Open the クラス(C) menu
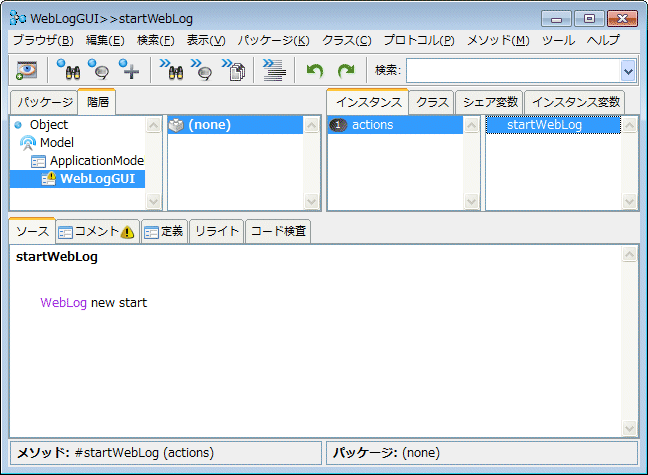The width and height of the screenshot is (648, 475). coord(346,40)
